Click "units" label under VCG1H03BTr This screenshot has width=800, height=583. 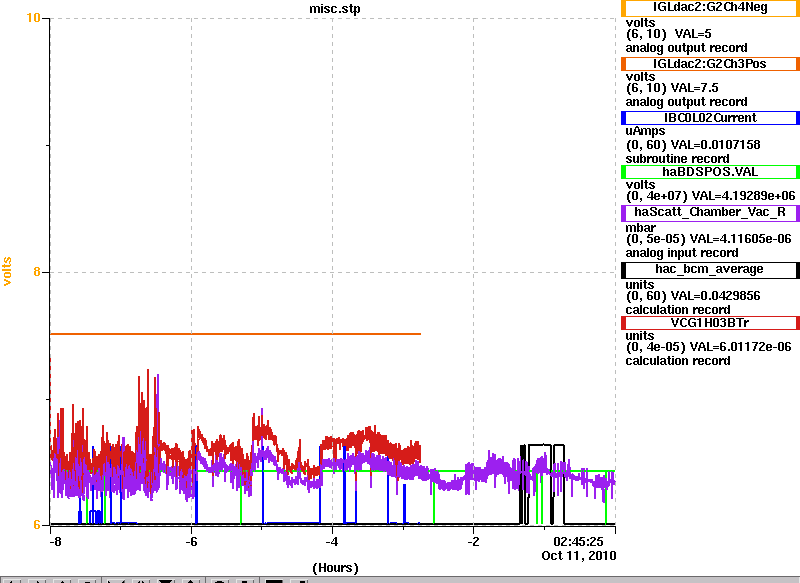640,336
